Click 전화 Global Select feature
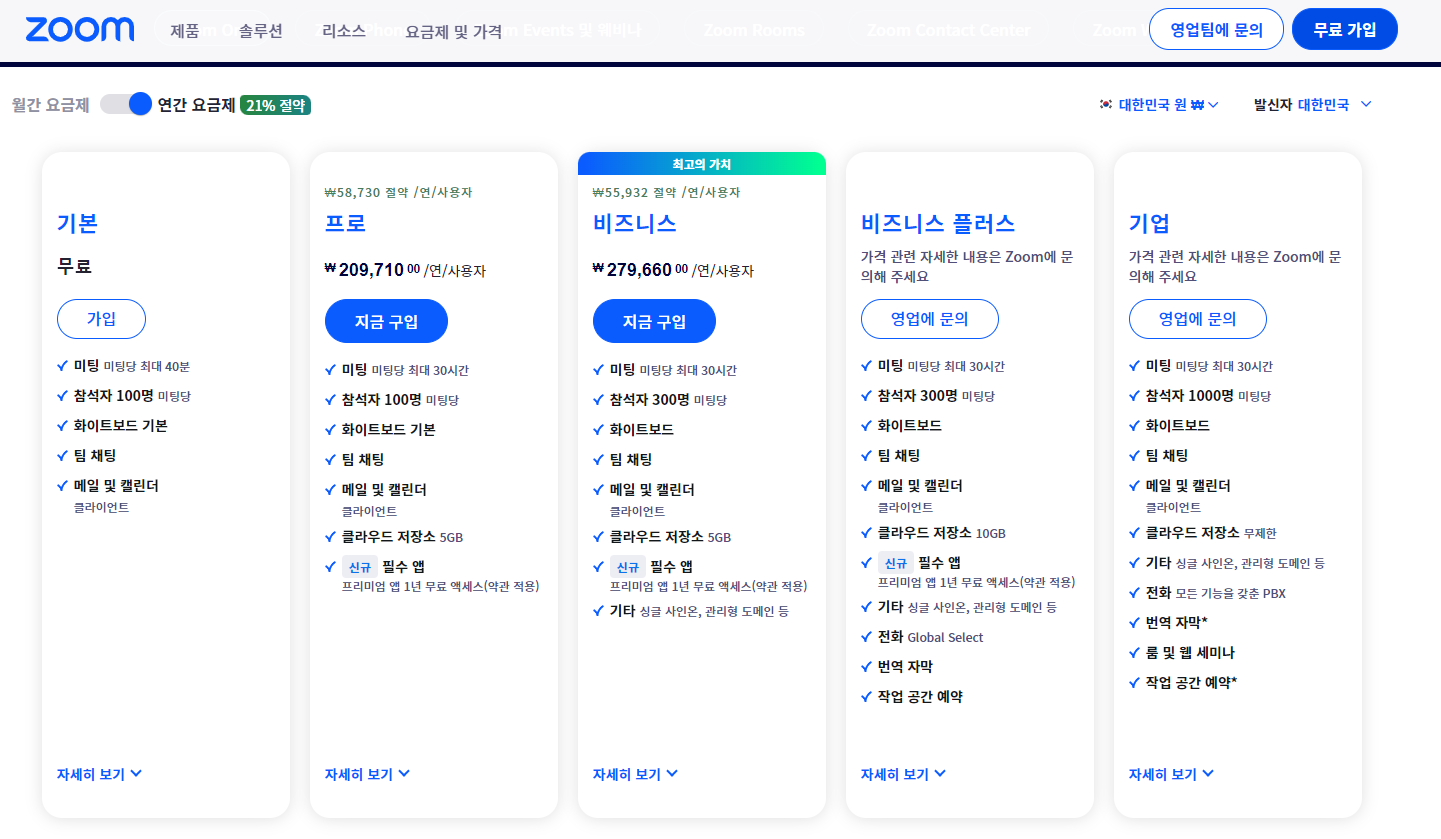The image size is (1441, 839). coord(930,637)
